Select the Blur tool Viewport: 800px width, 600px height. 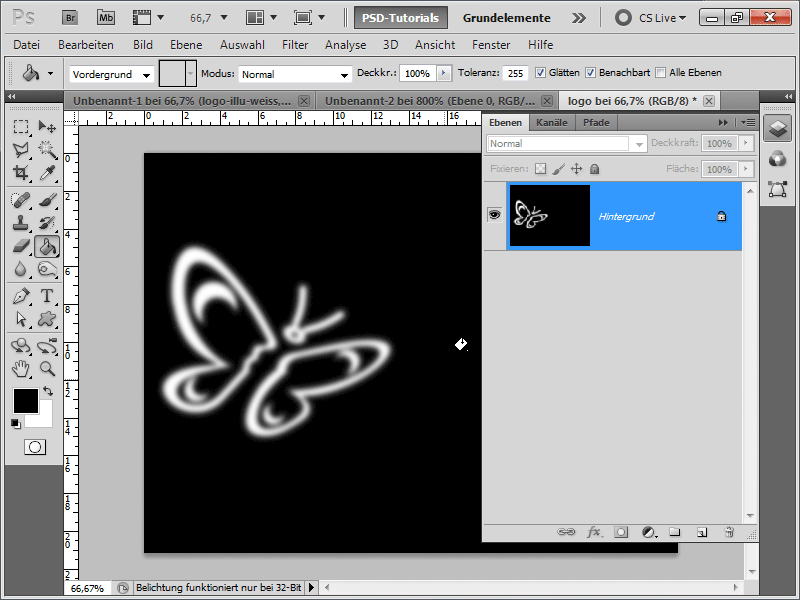pyautogui.click(x=21, y=269)
